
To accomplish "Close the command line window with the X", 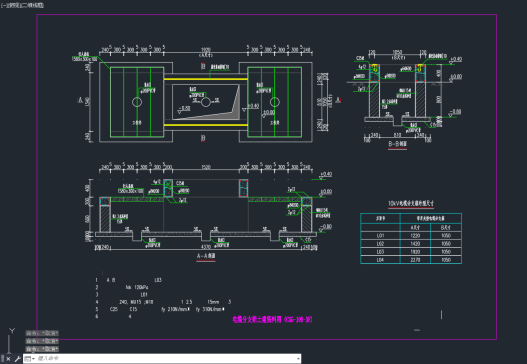I will pos(8,359).
